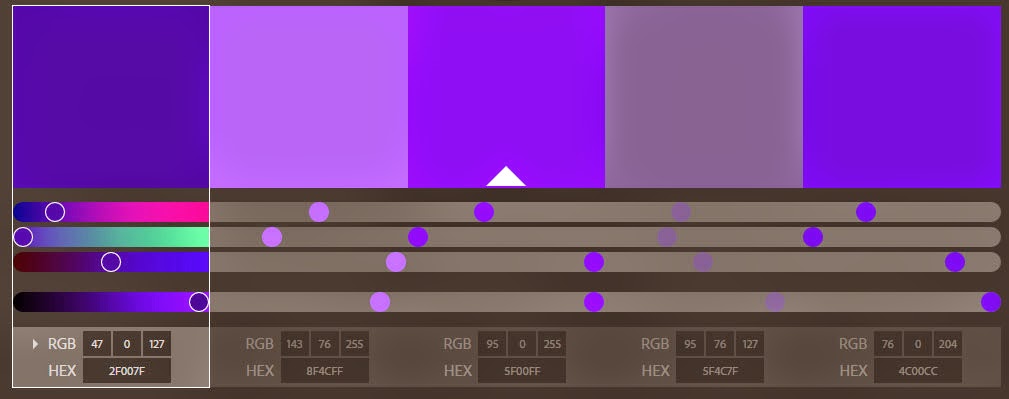This screenshot has height=399, width=1009.
Task: Click the blue value field showing 204
Action: click(948, 344)
